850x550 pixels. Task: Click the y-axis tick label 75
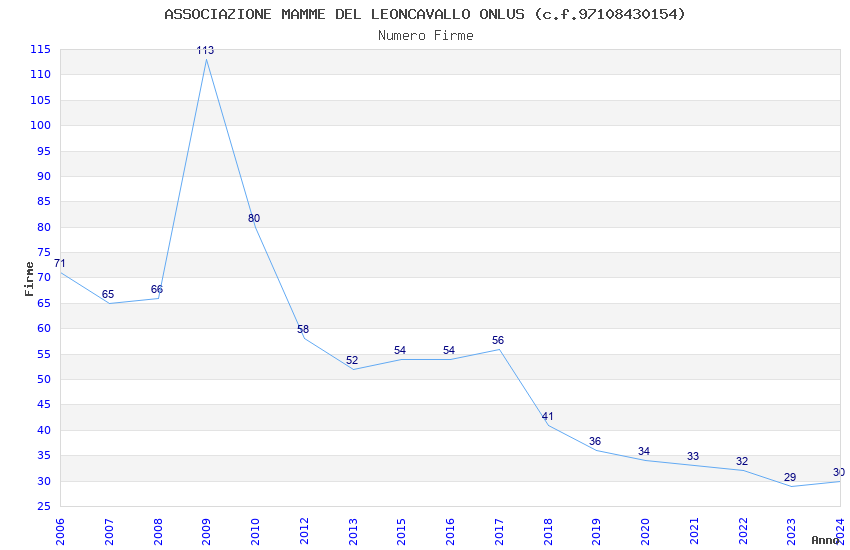(44, 253)
